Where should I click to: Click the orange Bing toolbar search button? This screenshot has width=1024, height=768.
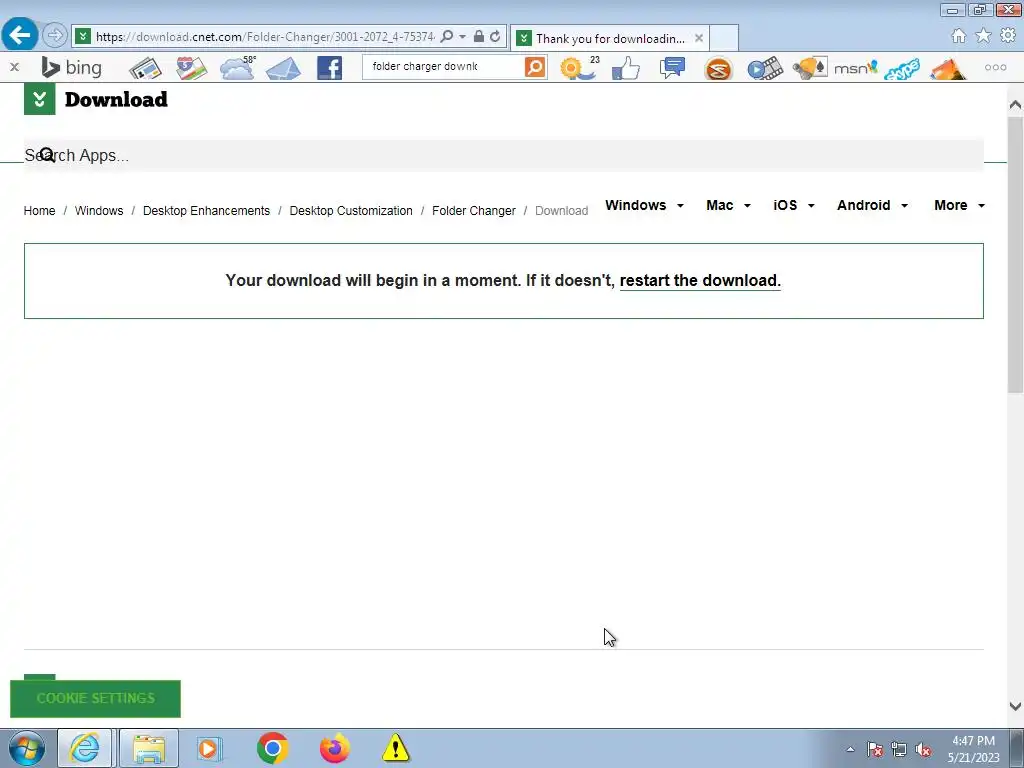click(x=535, y=67)
